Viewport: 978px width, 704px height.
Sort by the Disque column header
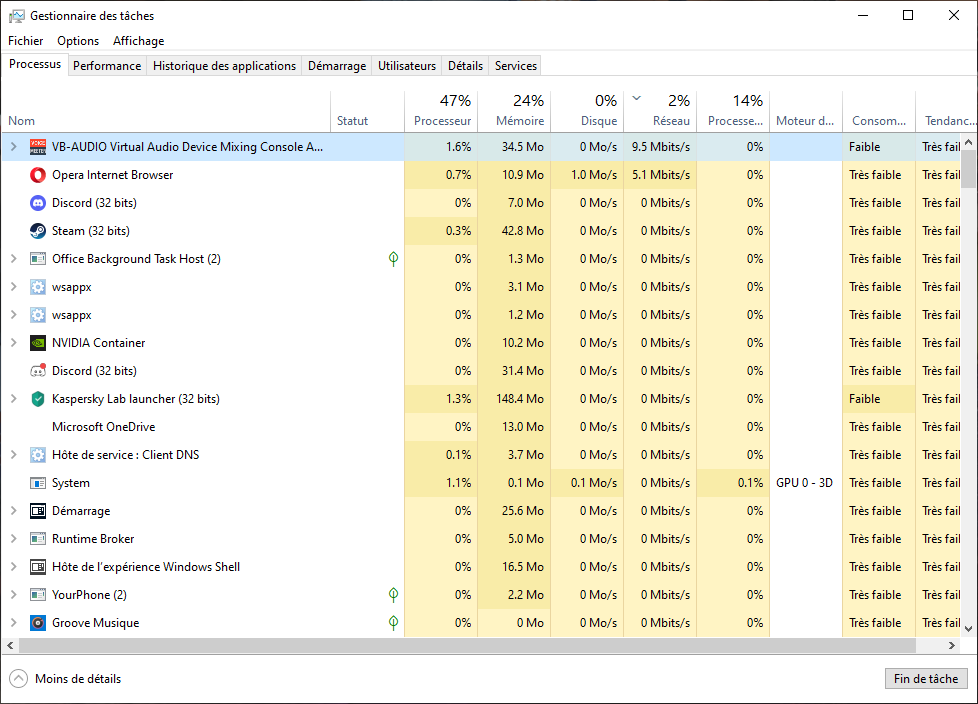pyautogui.click(x=587, y=112)
